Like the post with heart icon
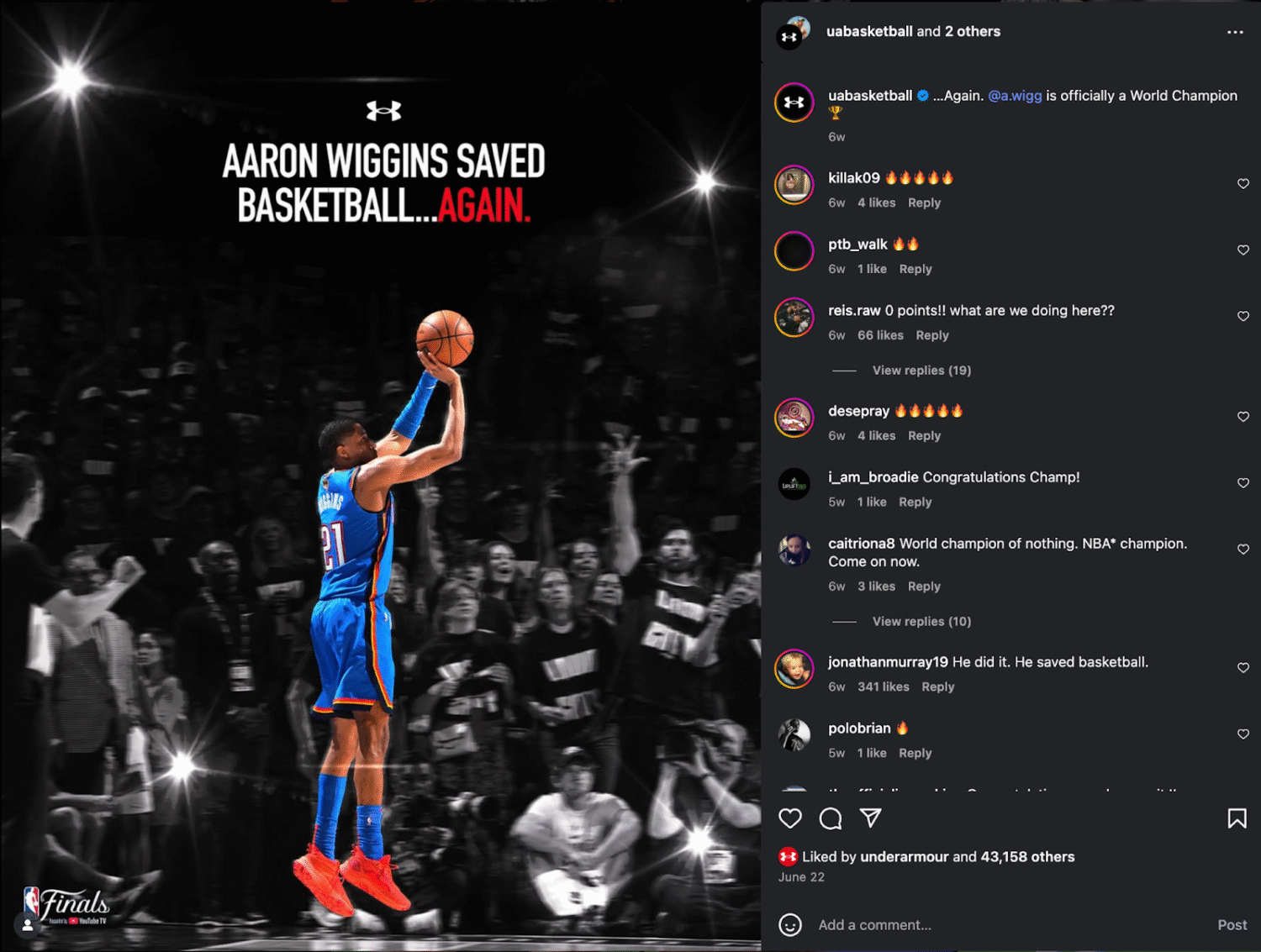This screenshot has width=1261, height=952. [789, 818]
